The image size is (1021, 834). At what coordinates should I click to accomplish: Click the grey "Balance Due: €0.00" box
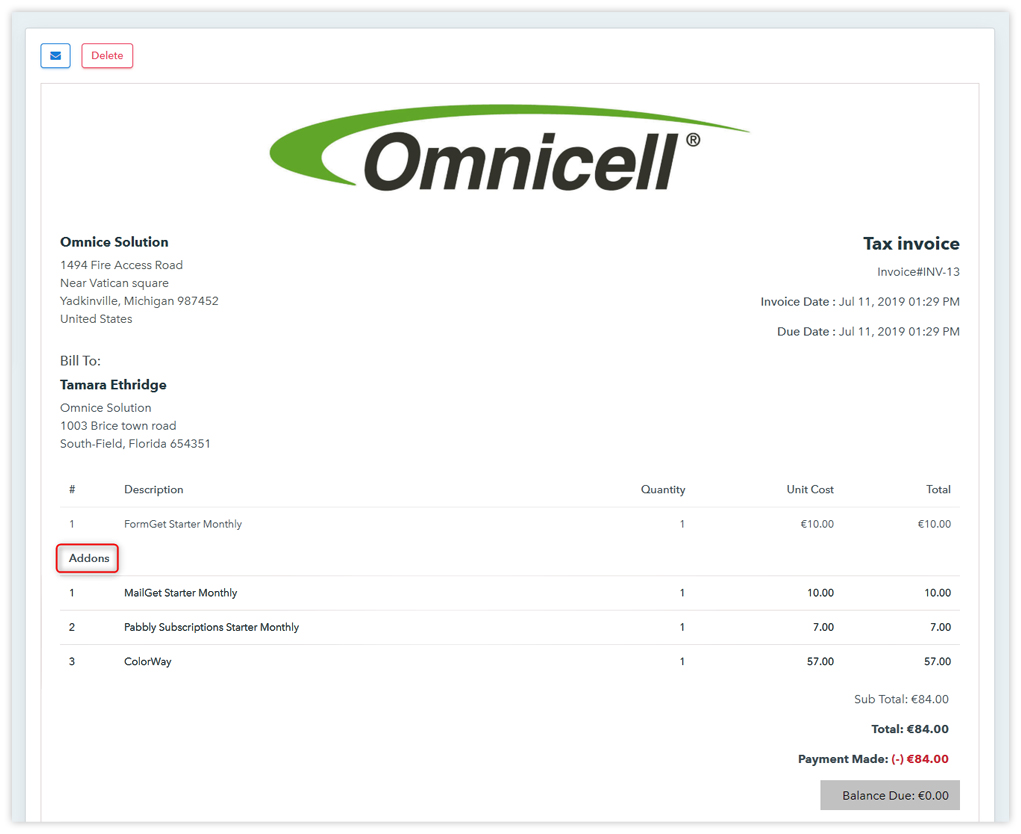coord(890,796)
